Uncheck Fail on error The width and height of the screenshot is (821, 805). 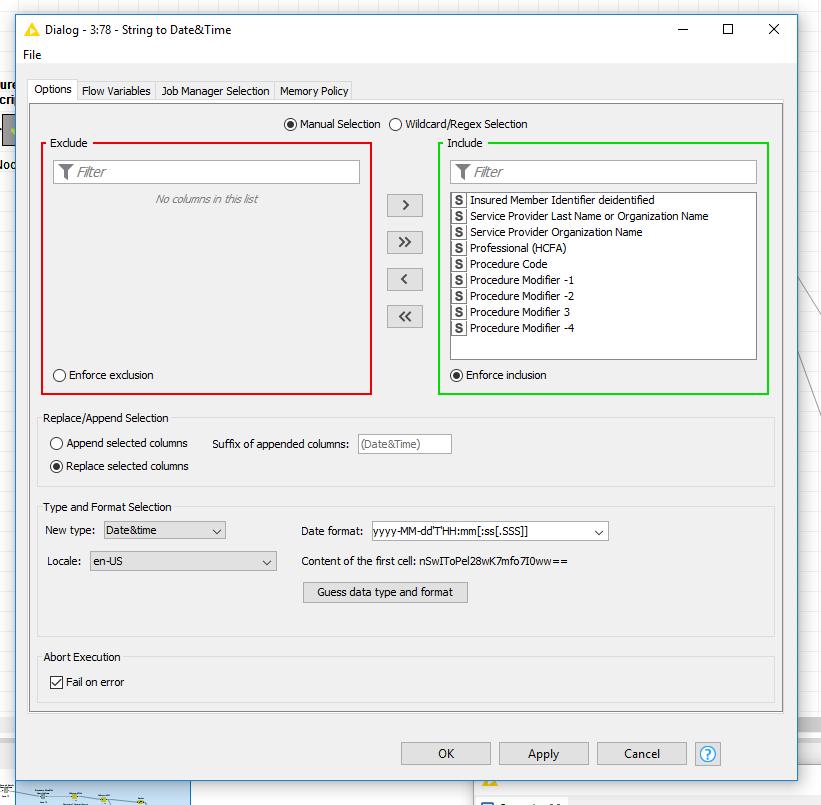[x=57, y=681]
